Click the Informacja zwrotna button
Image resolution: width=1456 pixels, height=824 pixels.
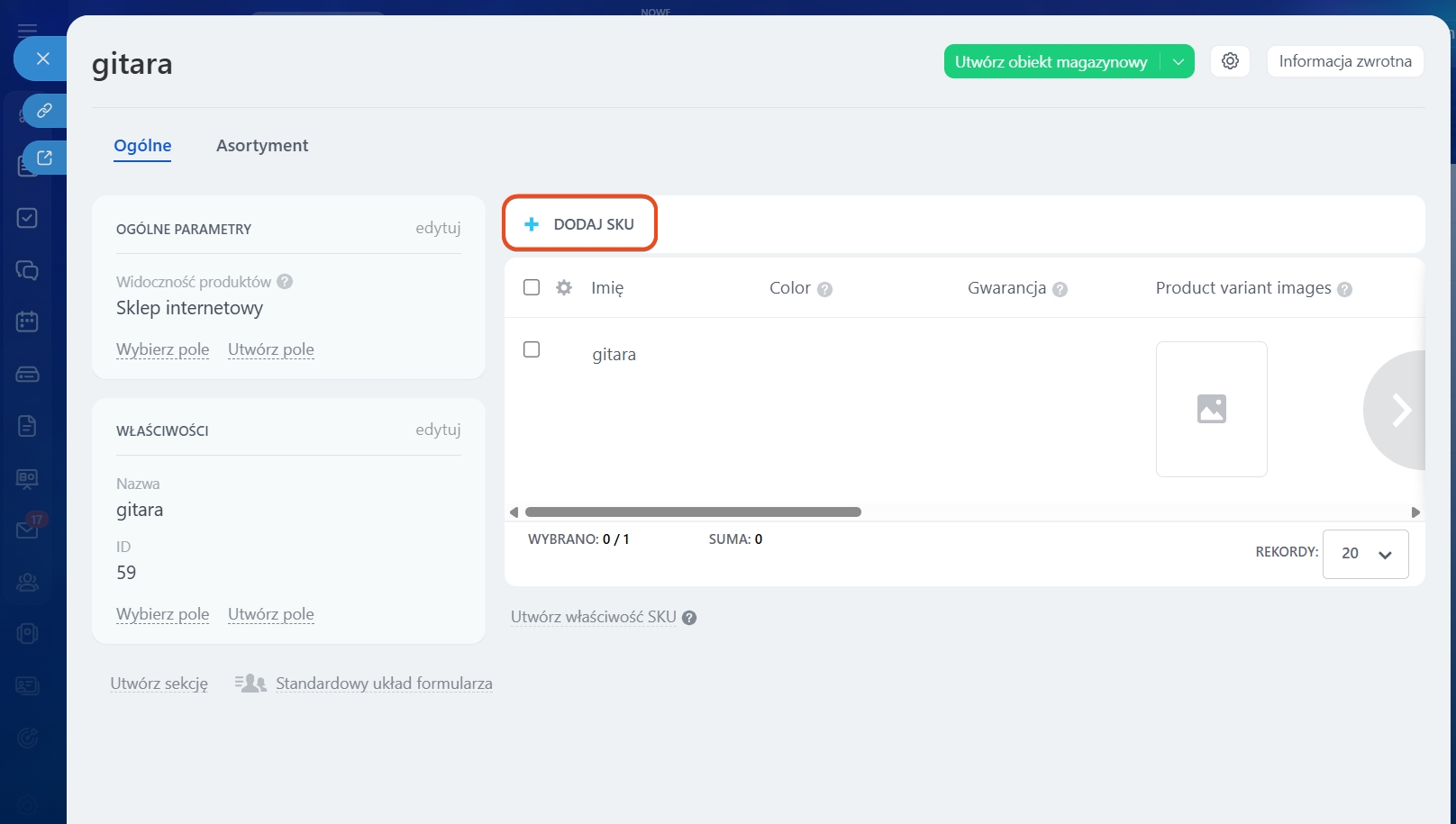(1344, 61)
